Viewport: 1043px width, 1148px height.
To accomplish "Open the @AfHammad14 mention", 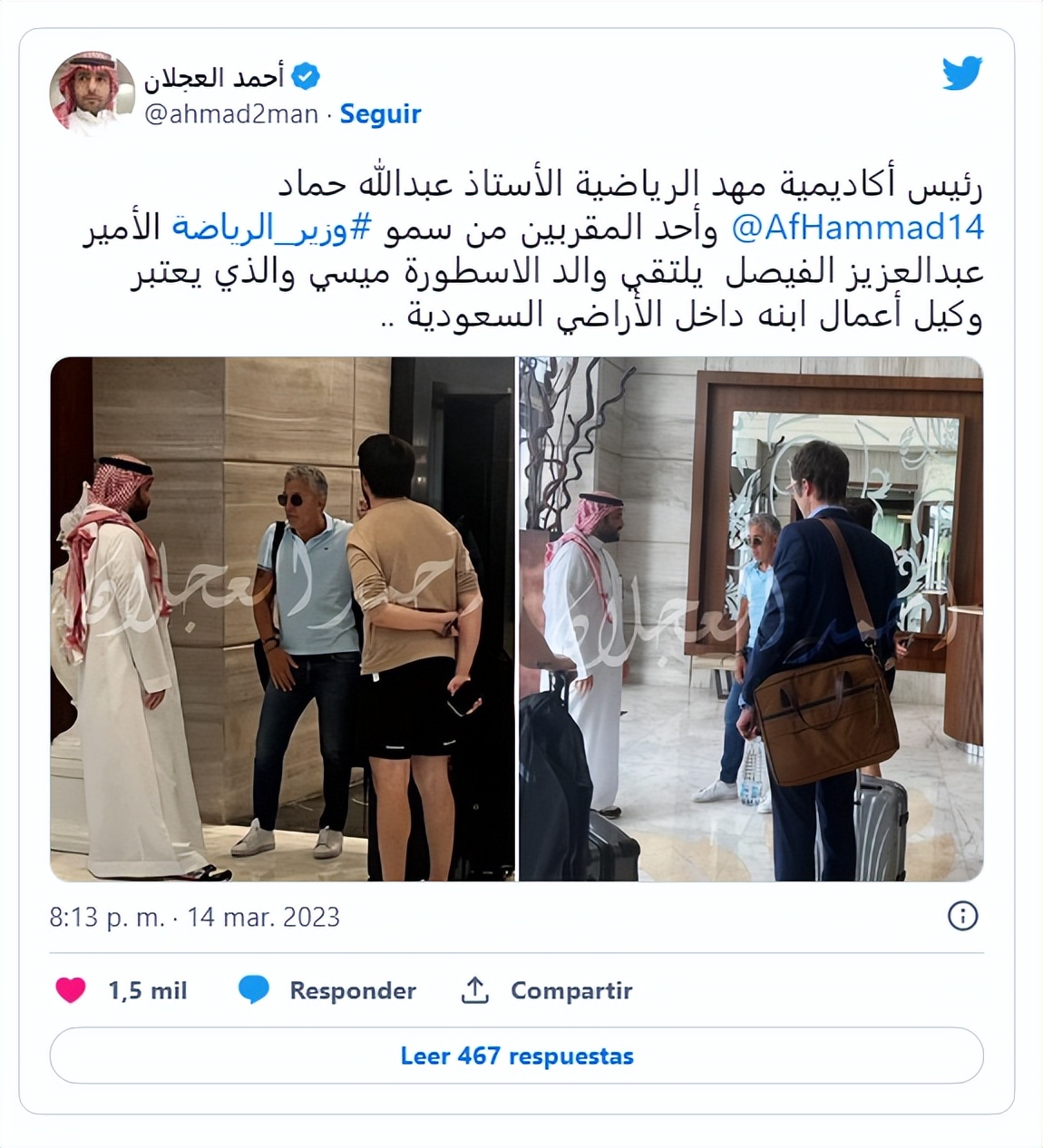I will click(x=857, y=228).
